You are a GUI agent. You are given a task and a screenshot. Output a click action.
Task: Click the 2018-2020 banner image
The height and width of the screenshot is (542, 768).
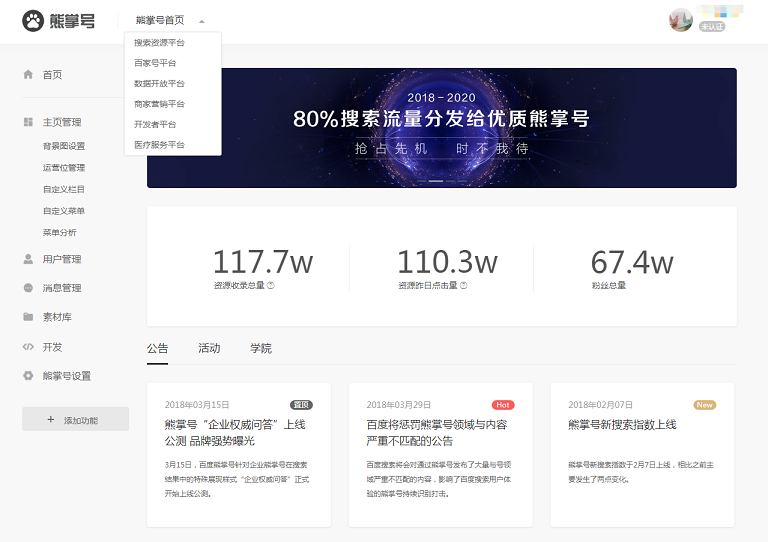click(442, 128)
